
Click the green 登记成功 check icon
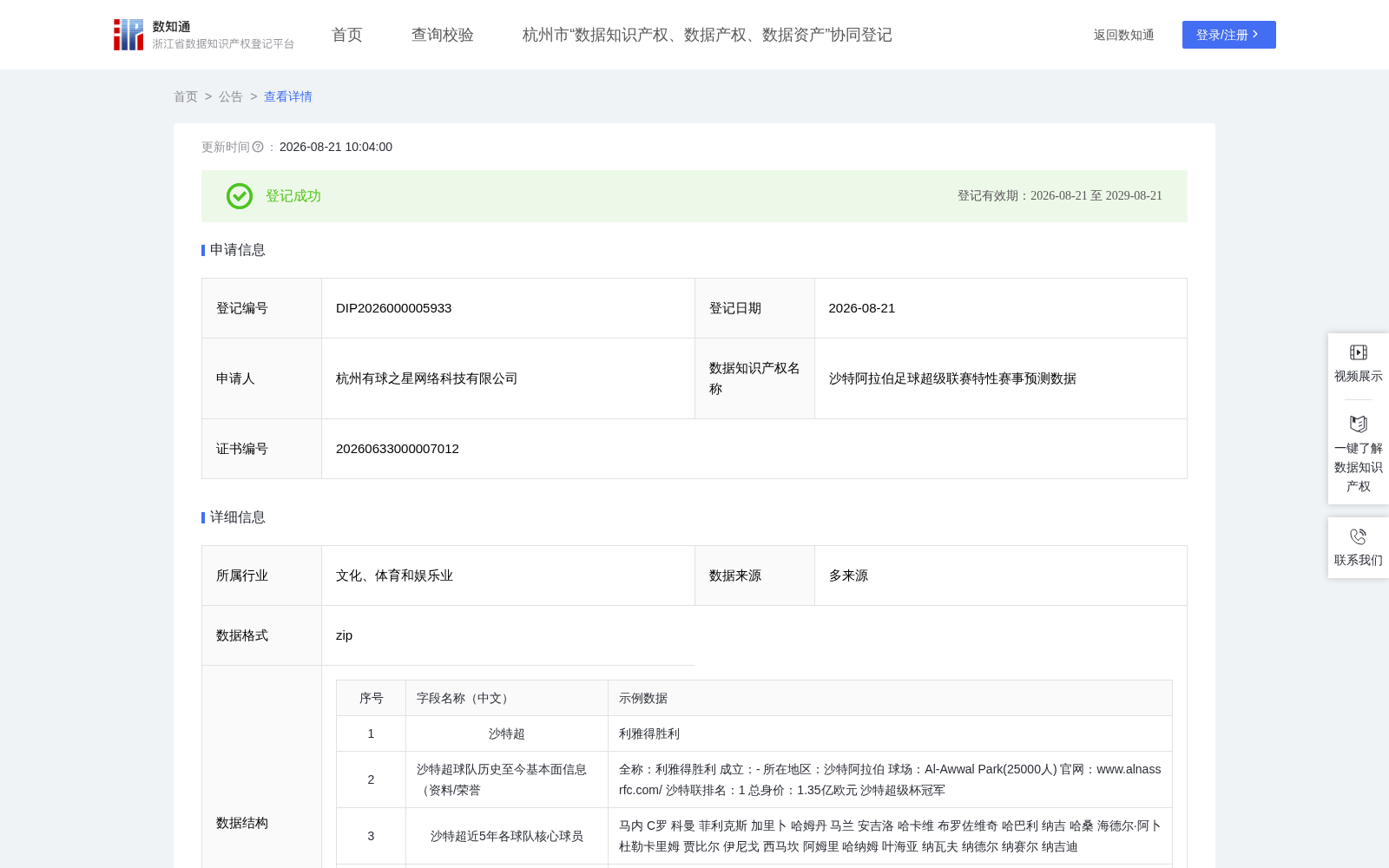(x=240, y=196)
